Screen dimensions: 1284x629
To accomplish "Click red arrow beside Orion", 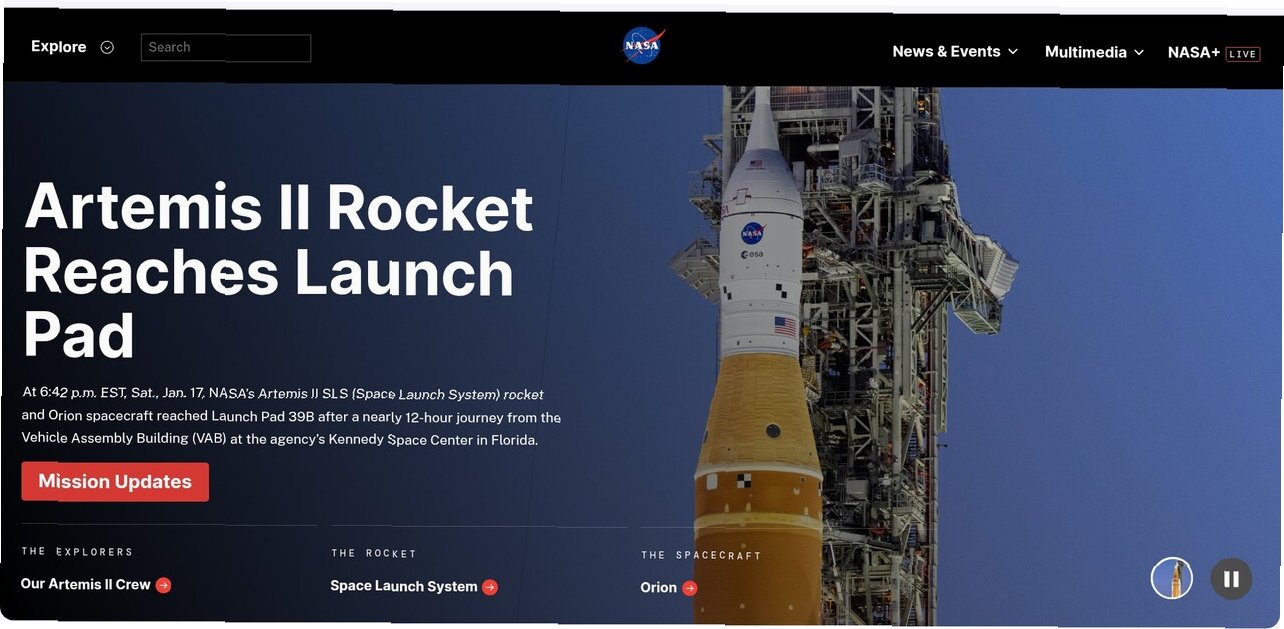I will point(690,588).
